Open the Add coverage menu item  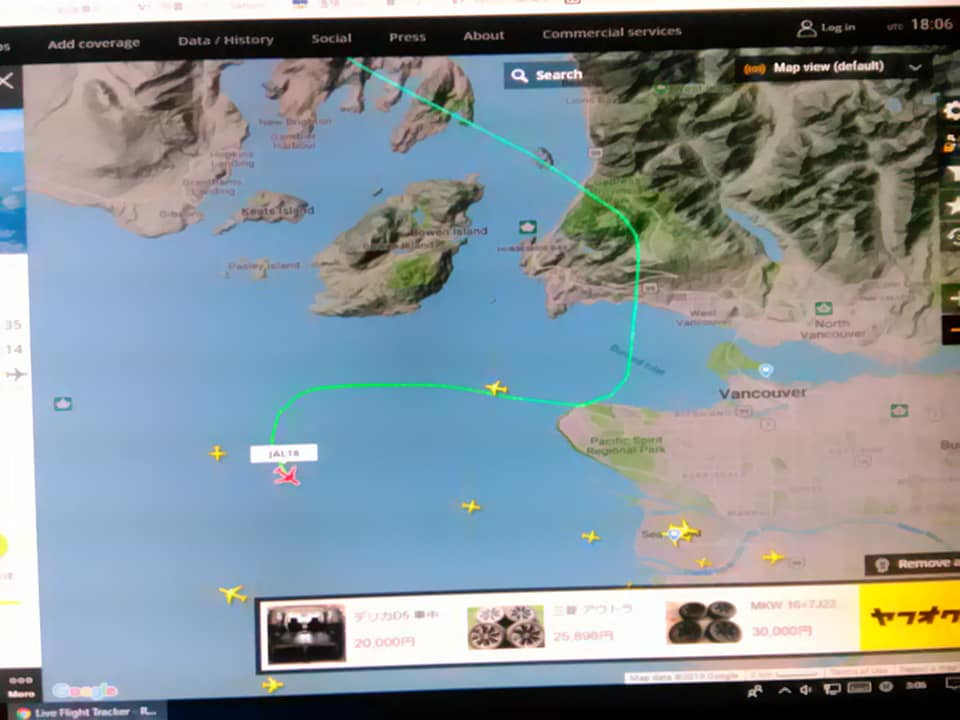[x=94, y=43]
